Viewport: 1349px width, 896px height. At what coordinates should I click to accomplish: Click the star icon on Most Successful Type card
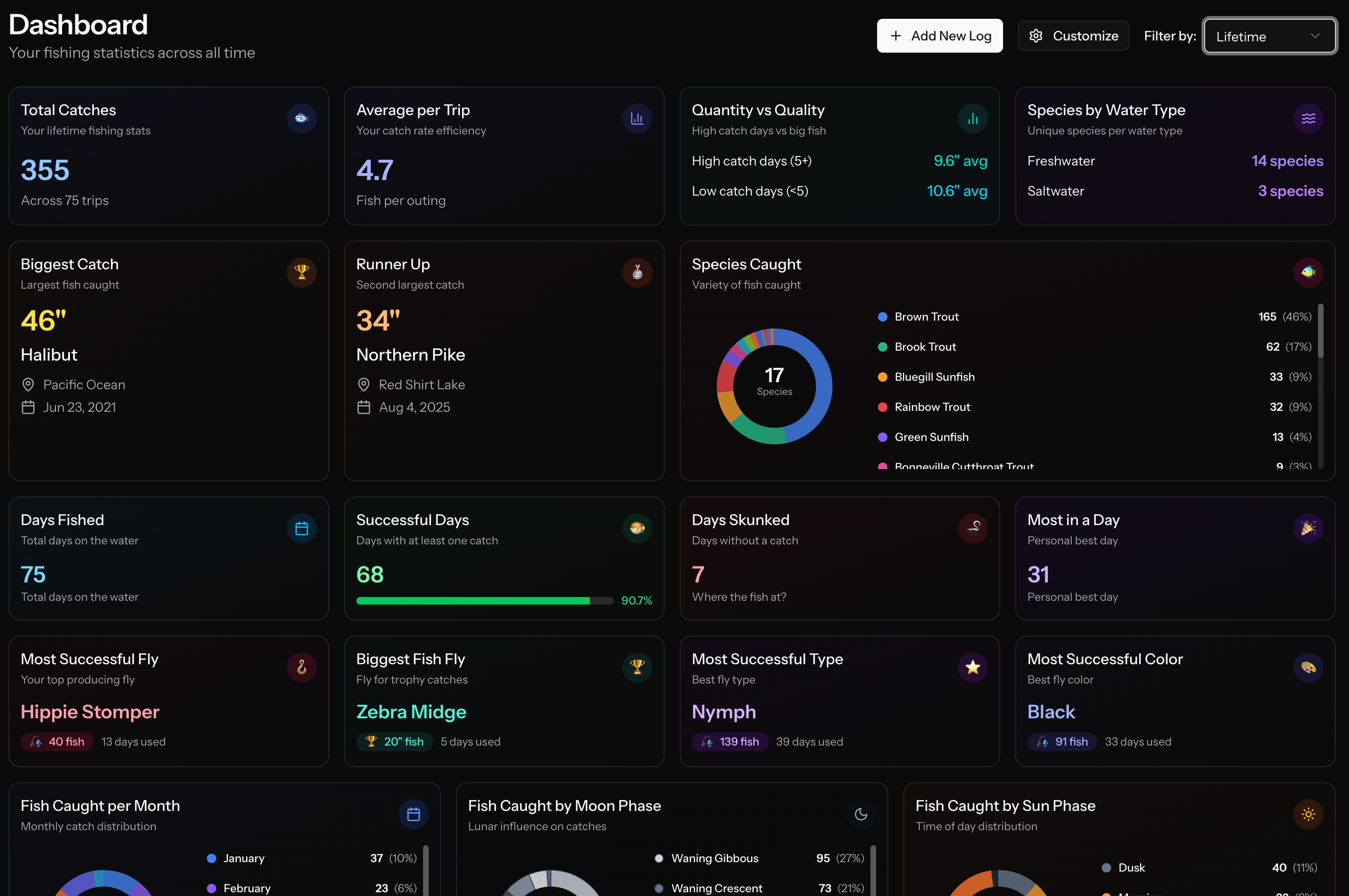point(973,668)
